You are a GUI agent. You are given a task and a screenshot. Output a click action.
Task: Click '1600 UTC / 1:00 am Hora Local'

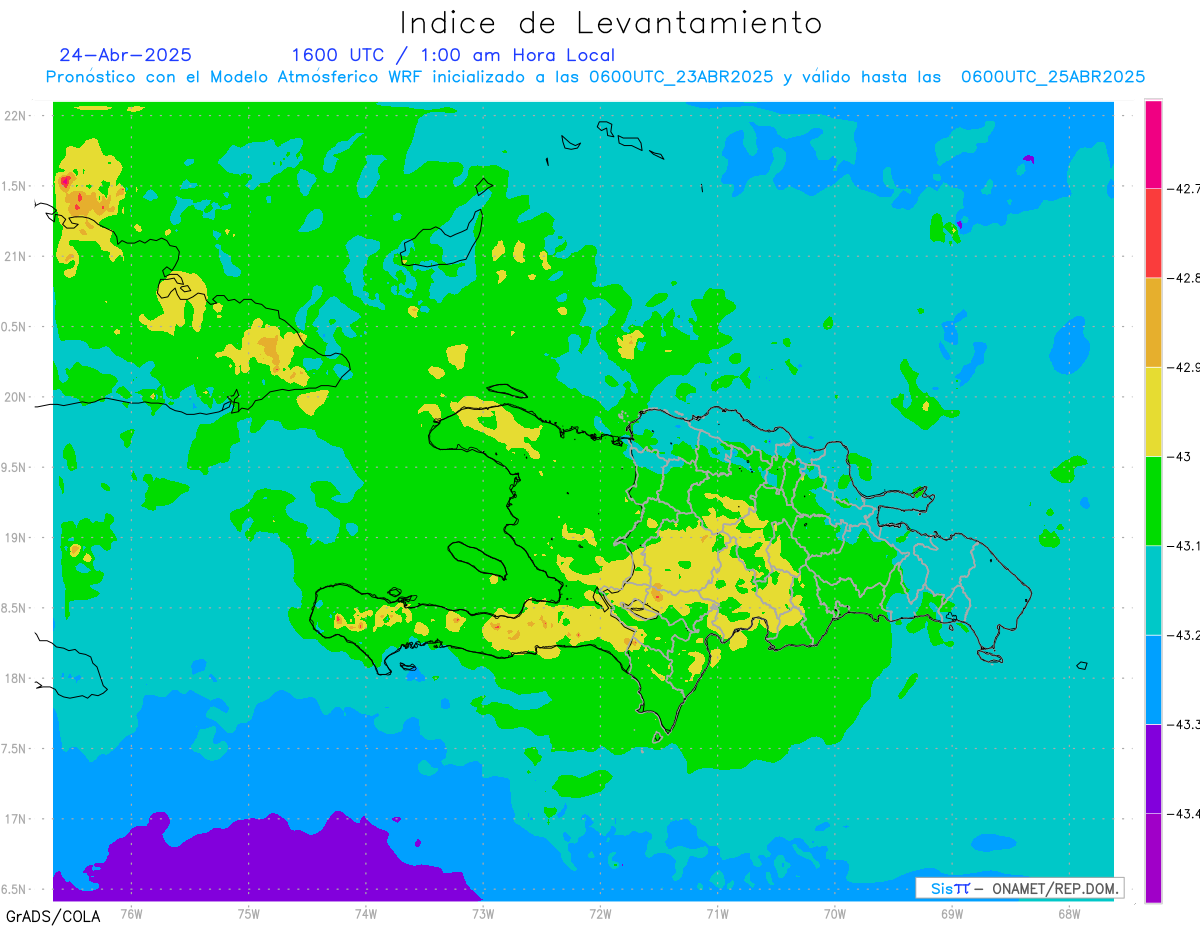(453, 55)
